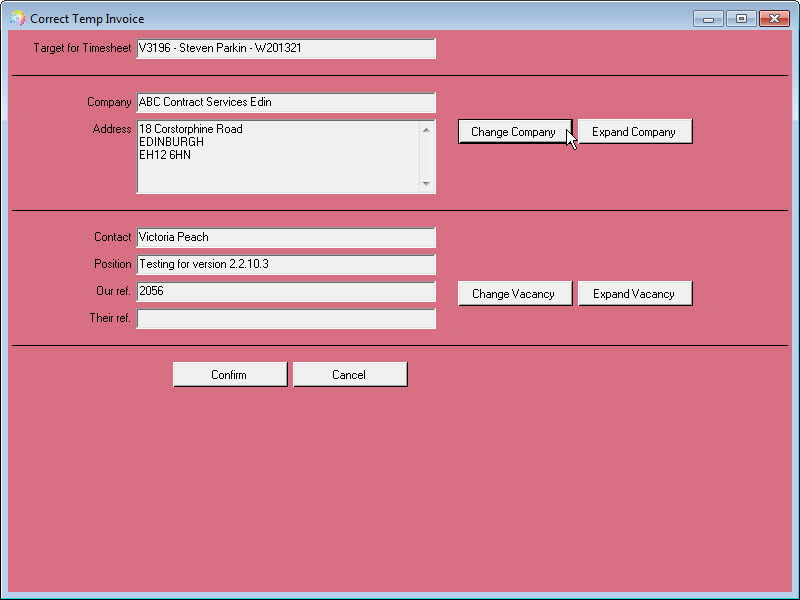Click the 'Contact' field label

click(113, 237)
